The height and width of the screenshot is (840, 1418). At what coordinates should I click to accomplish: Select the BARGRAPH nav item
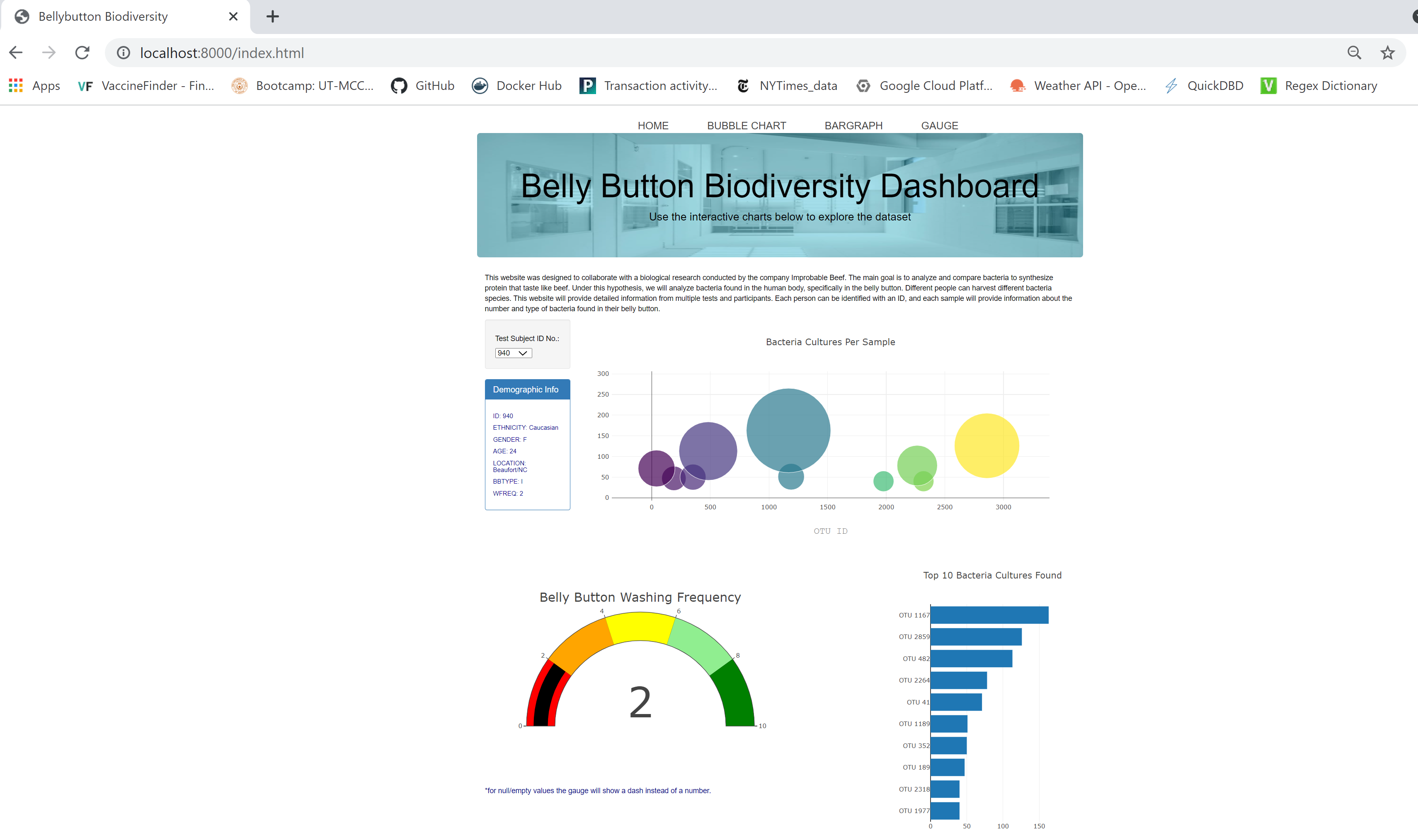pos(853,125)
